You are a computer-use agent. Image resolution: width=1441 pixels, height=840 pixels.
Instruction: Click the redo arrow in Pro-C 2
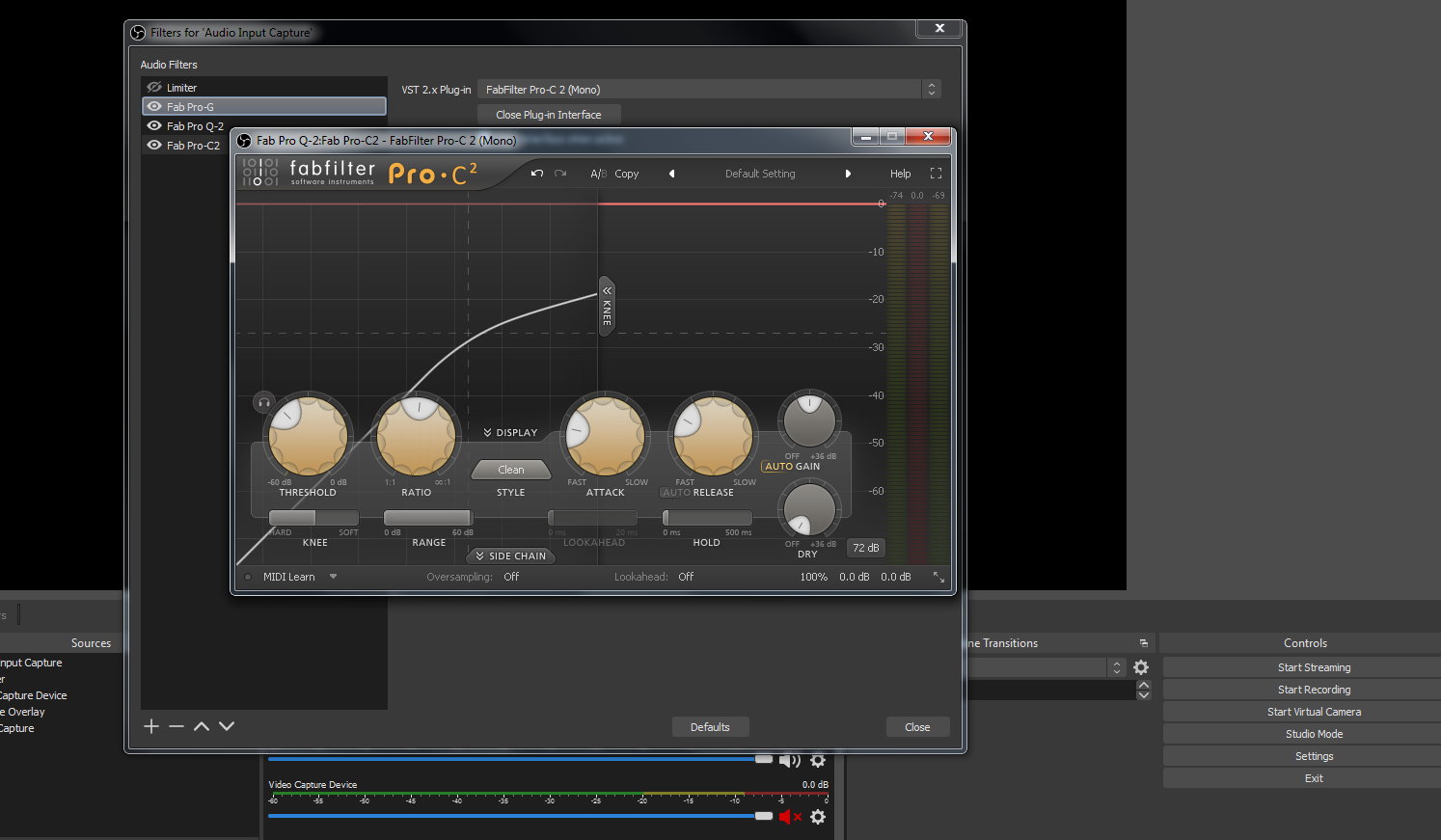(560, 174)
